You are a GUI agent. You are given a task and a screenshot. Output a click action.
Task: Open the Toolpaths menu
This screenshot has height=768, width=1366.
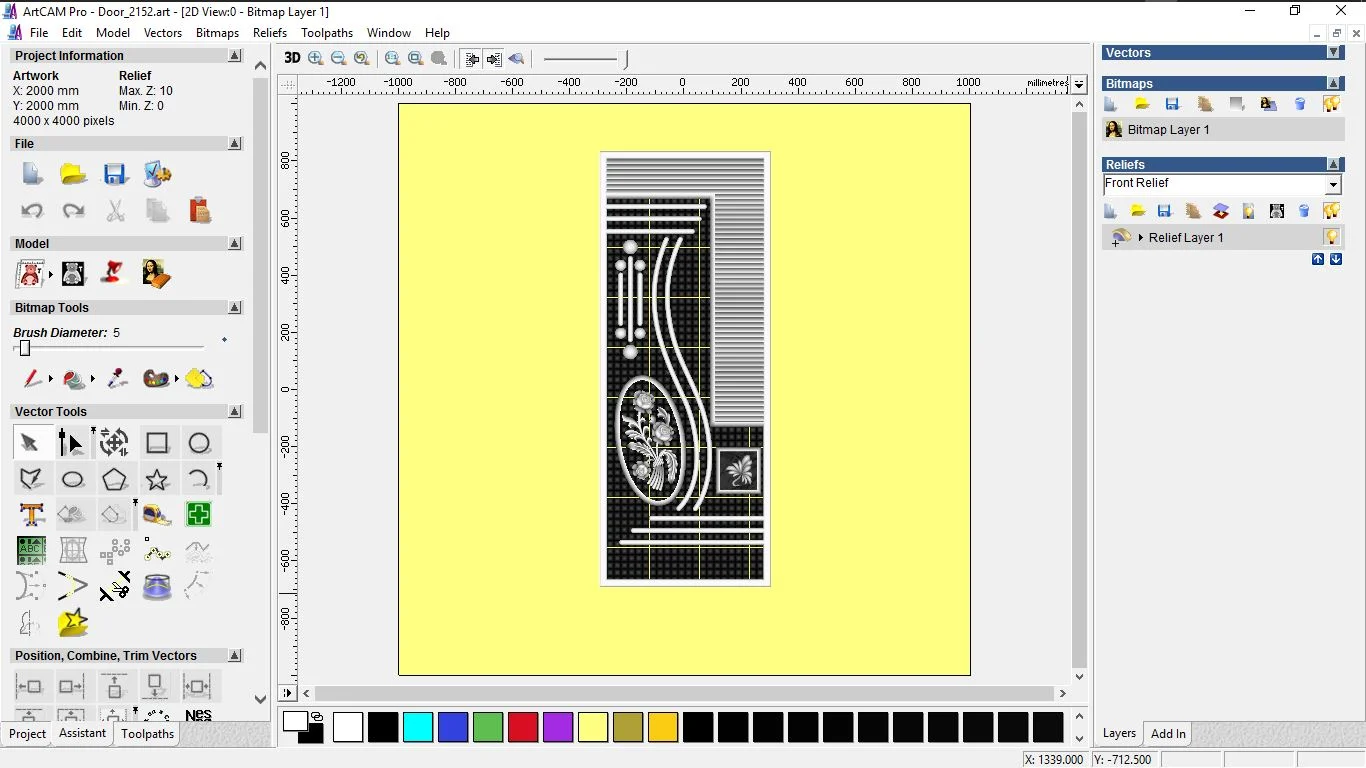click(327, 32)
